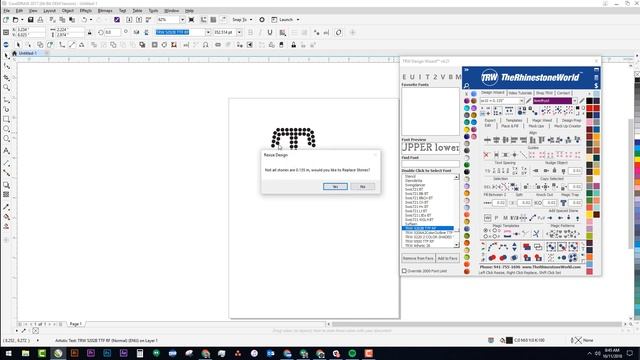Viewport: 640px width, 360px height.
Task: Select the filled Magic Templates radio button
Action: 485,231
